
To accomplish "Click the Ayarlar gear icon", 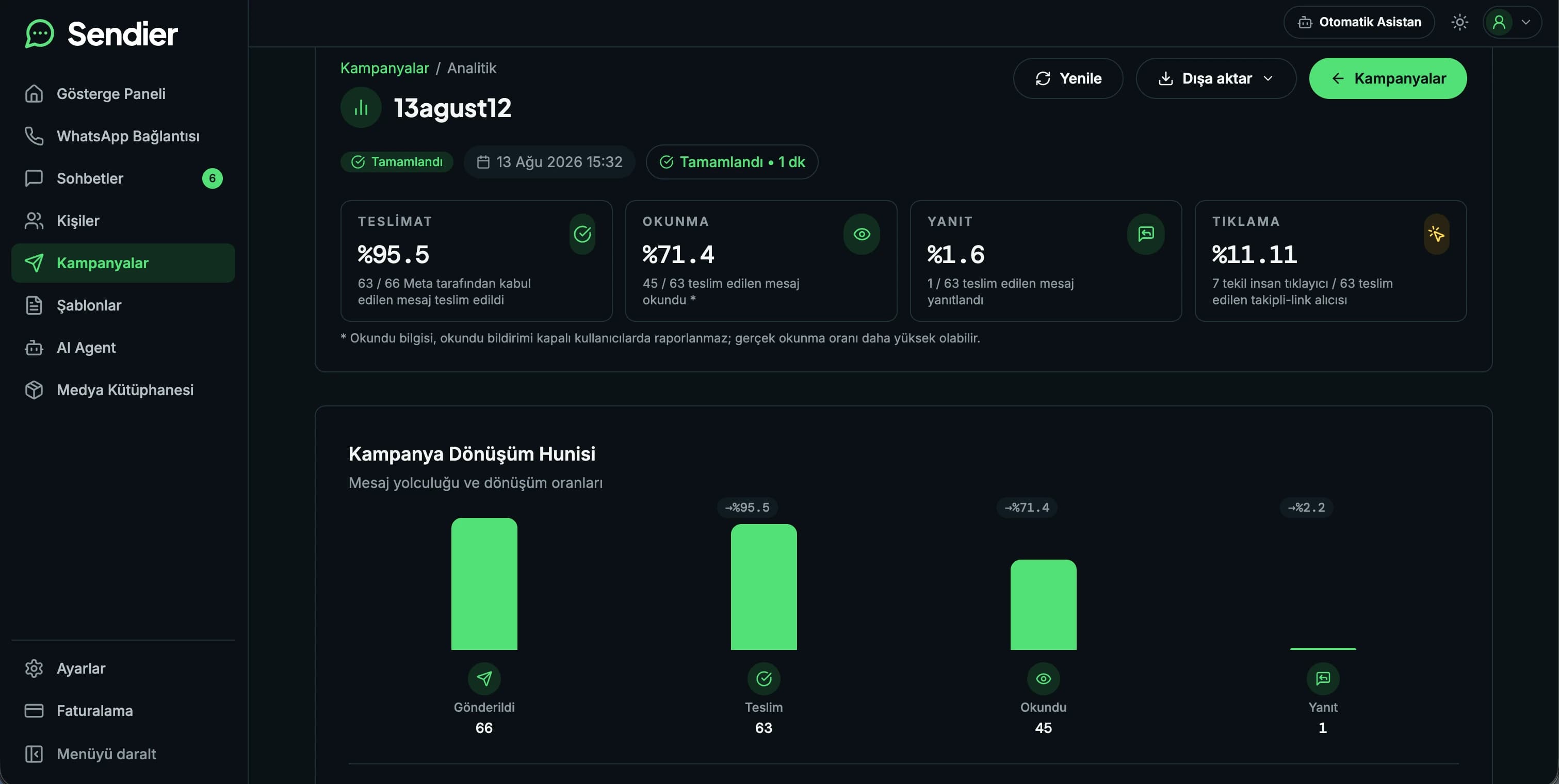I will click(x=34, y=668).
